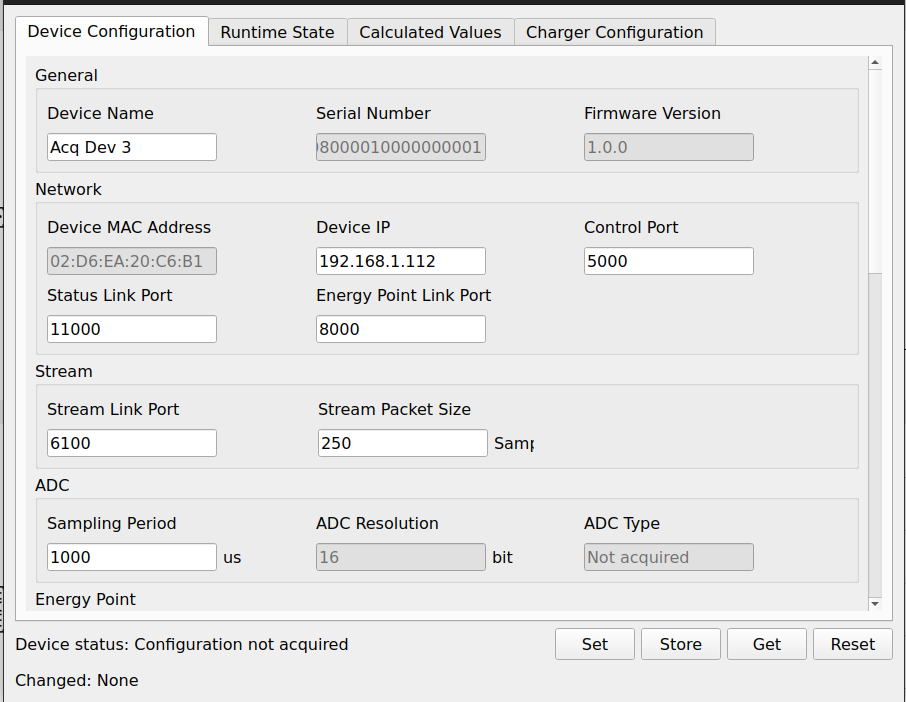Edit the Status Link Port field
The height and width of the screenshot is (702, 906).
(132, 329)
